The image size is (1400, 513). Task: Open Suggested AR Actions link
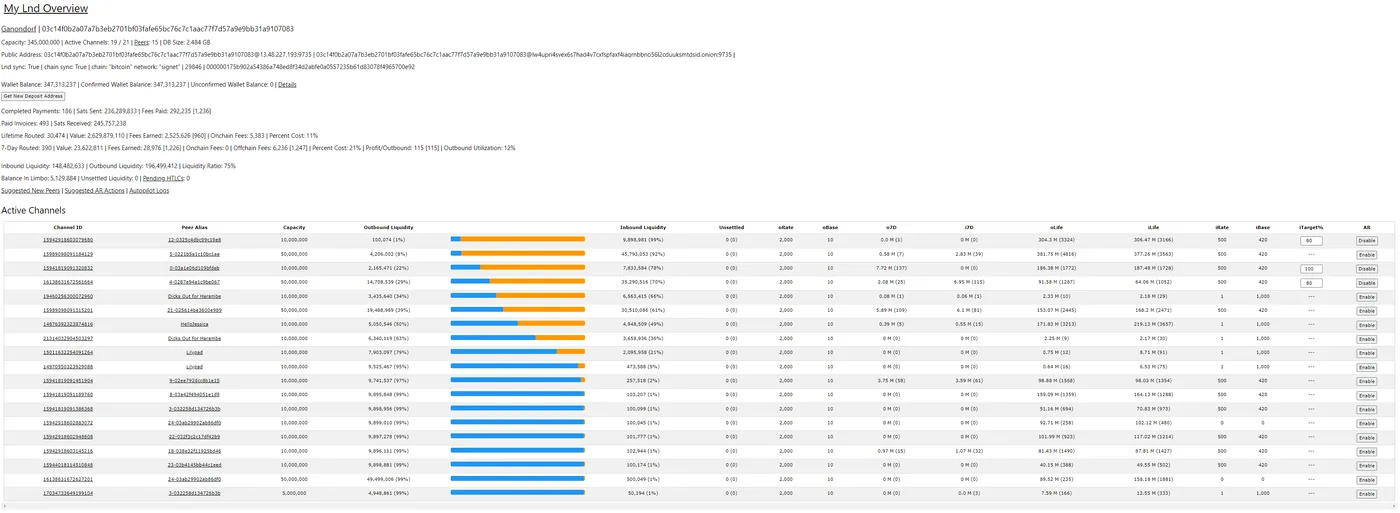point(95,190)
